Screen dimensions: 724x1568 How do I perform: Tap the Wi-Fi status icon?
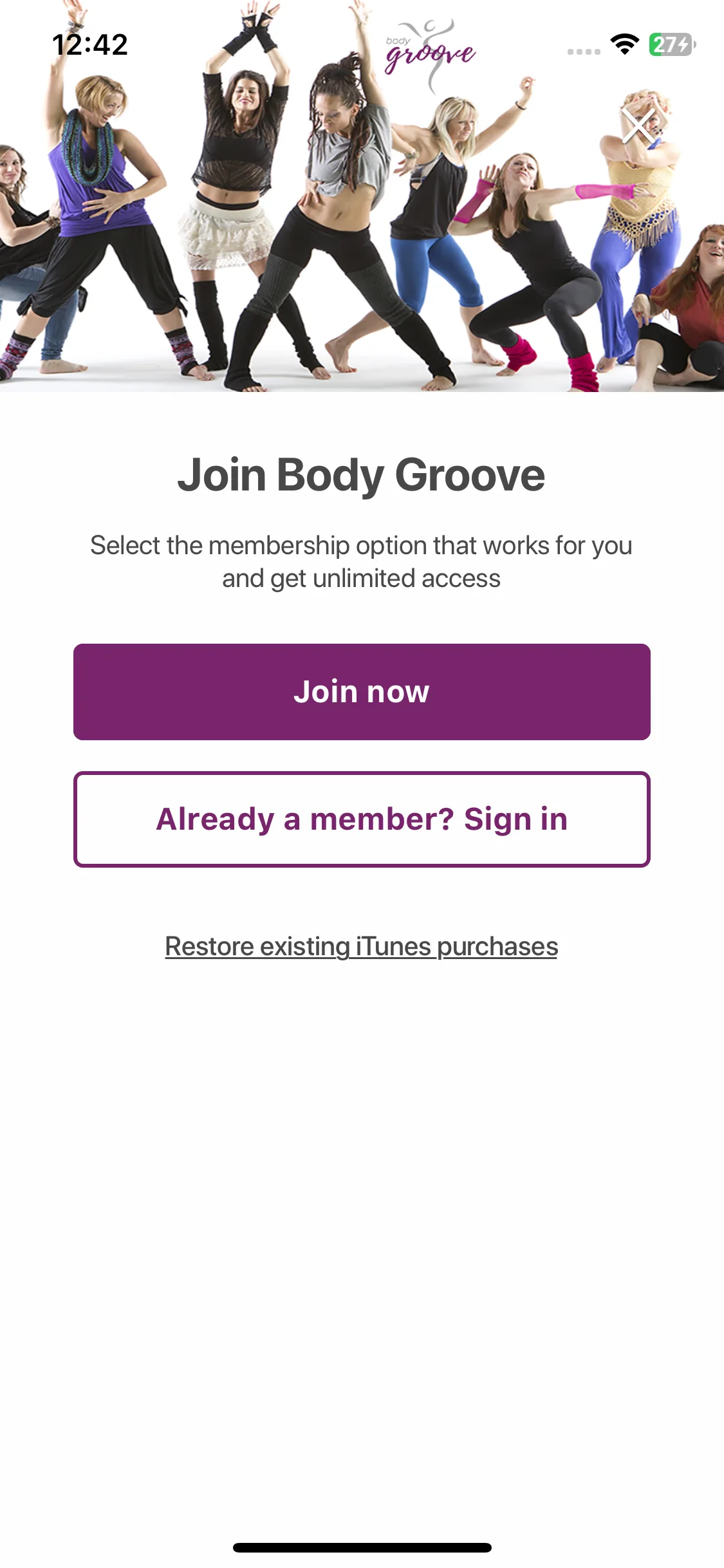[x=624, y=44]
